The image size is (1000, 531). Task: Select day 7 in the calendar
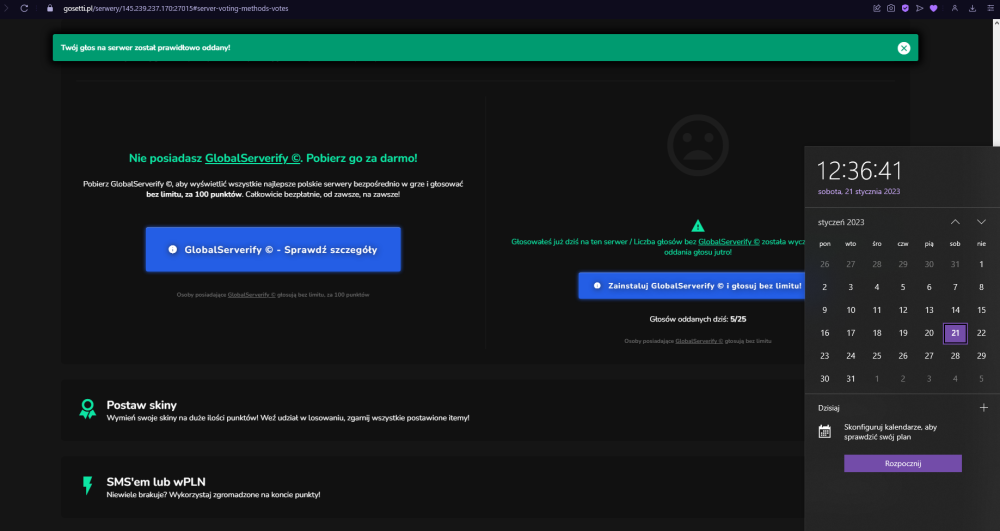[955, 287]
